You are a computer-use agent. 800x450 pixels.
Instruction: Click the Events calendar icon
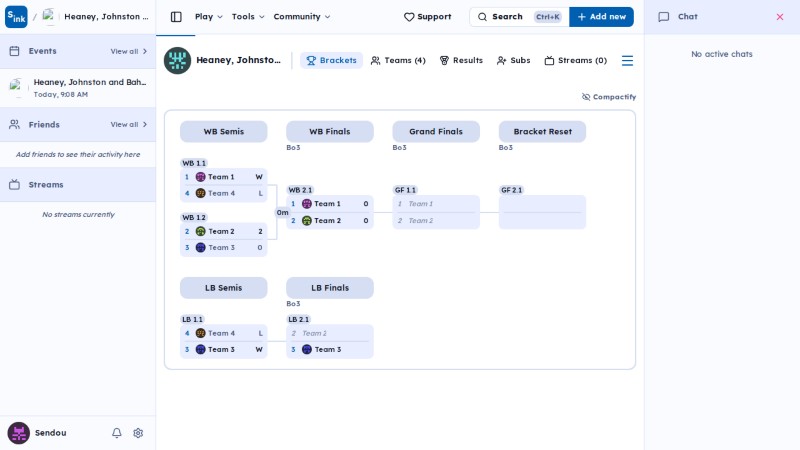[x=14, y=51]
